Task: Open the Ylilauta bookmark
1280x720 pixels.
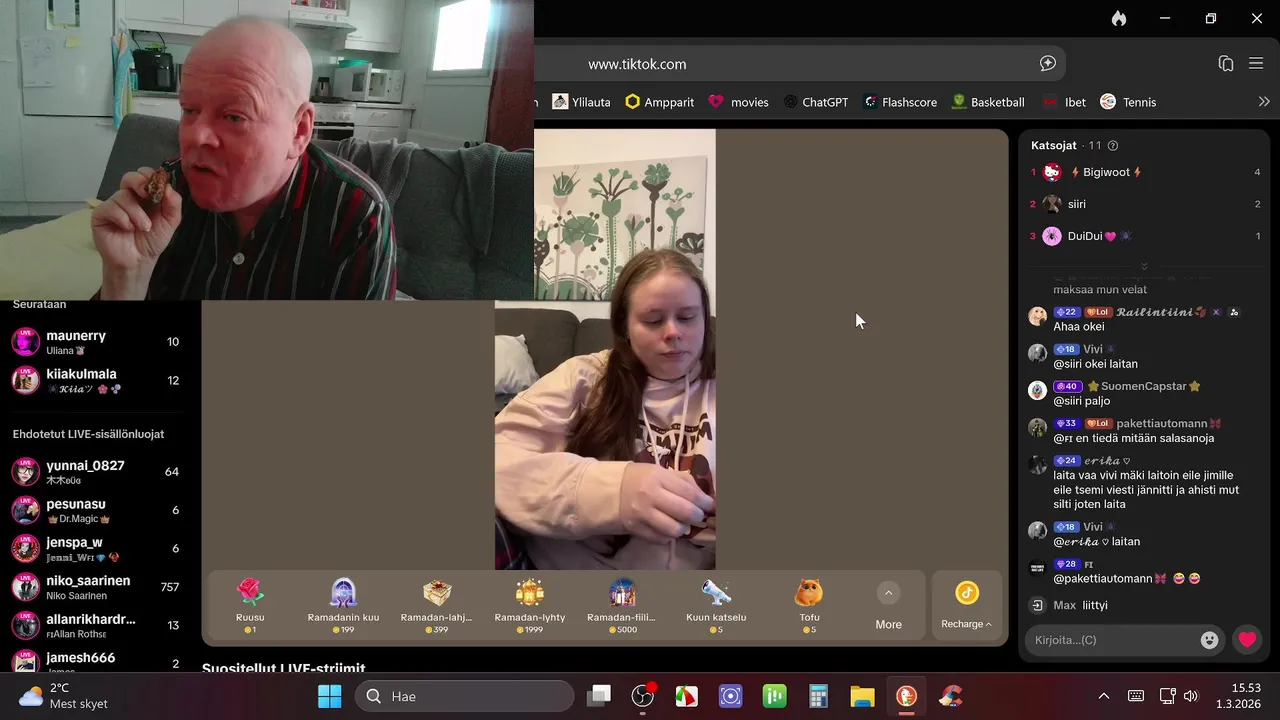Action: (581, 102)
